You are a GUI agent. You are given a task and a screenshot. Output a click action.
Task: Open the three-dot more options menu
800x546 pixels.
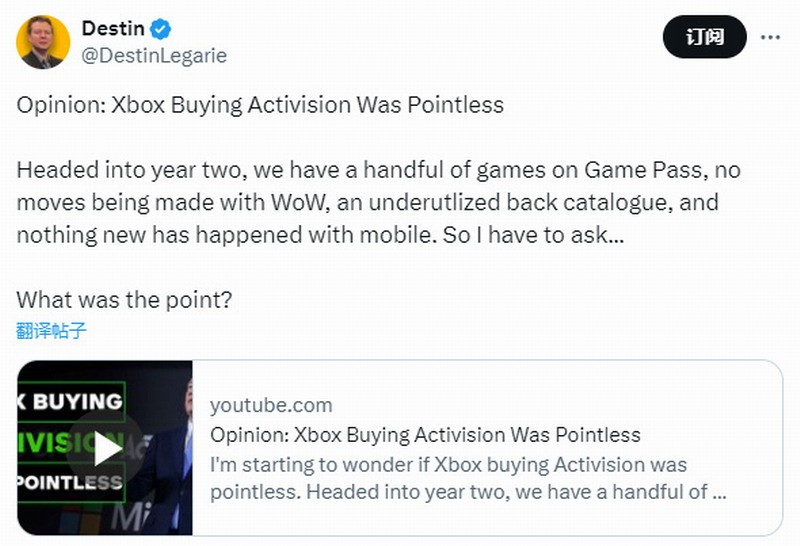770,38
